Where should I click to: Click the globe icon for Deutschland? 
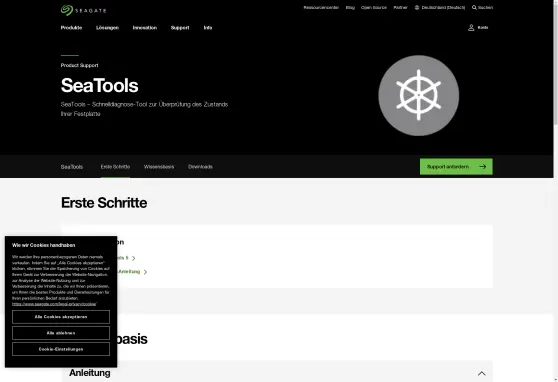417,7
